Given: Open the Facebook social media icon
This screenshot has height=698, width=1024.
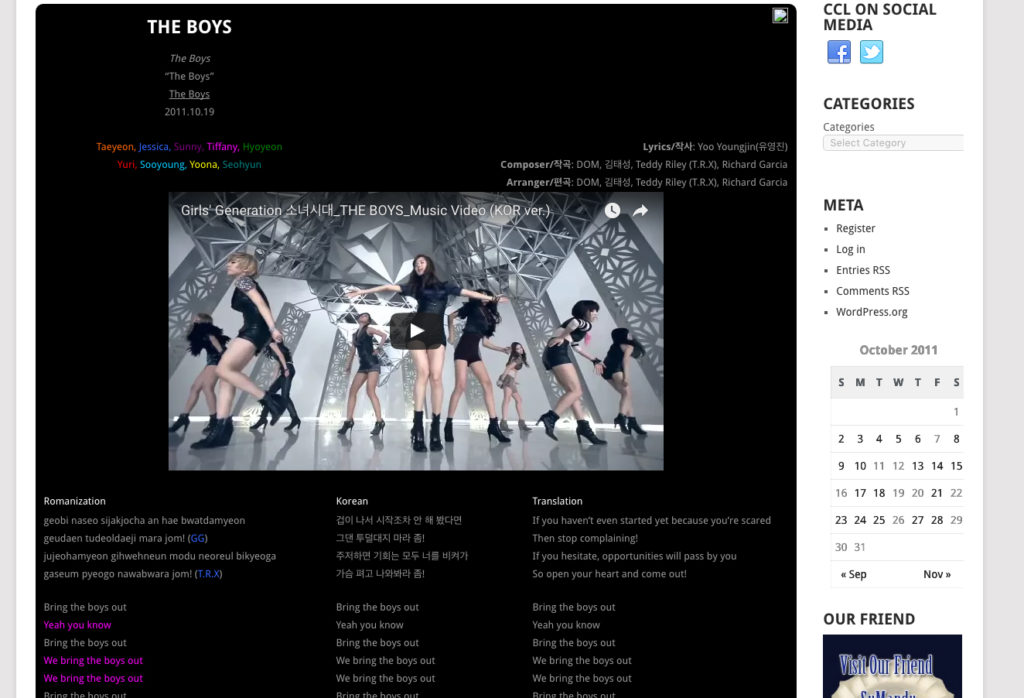Looking at the screenshot, I should point(839,52).
